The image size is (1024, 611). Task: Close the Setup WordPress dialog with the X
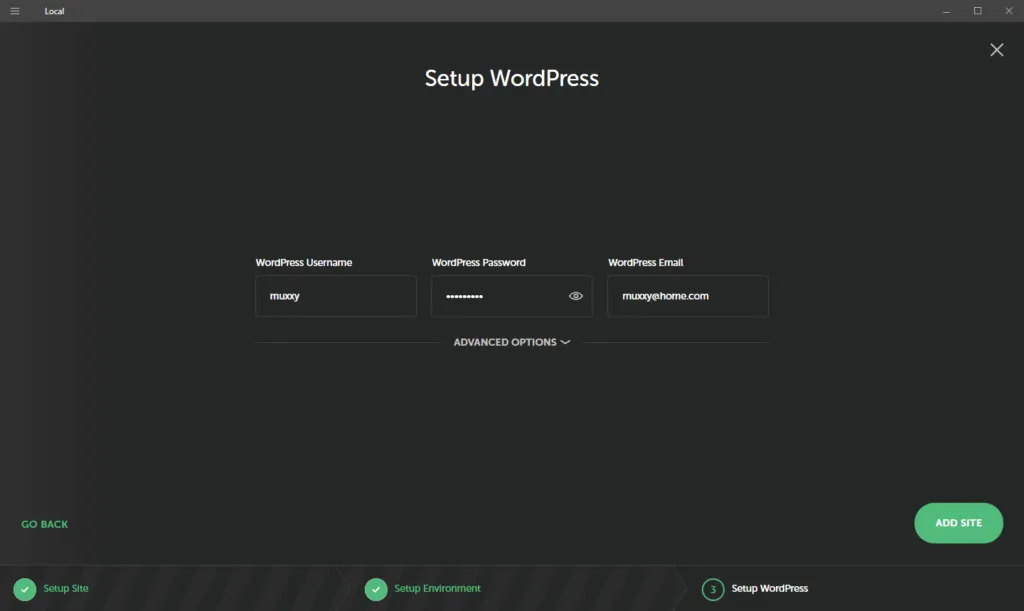point(997,50)
